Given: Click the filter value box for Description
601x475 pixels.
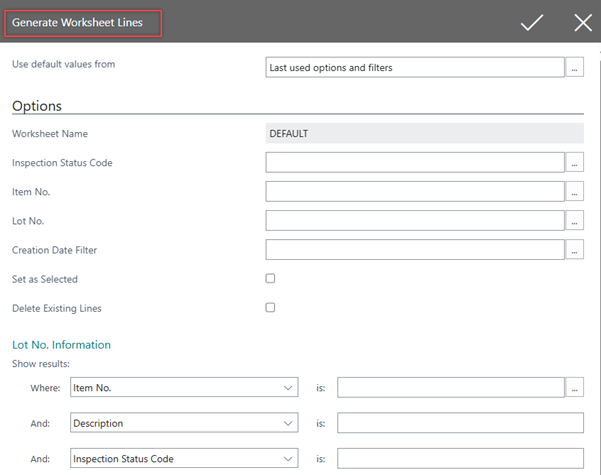Looking at the screenshot, I should coord(460,423).
